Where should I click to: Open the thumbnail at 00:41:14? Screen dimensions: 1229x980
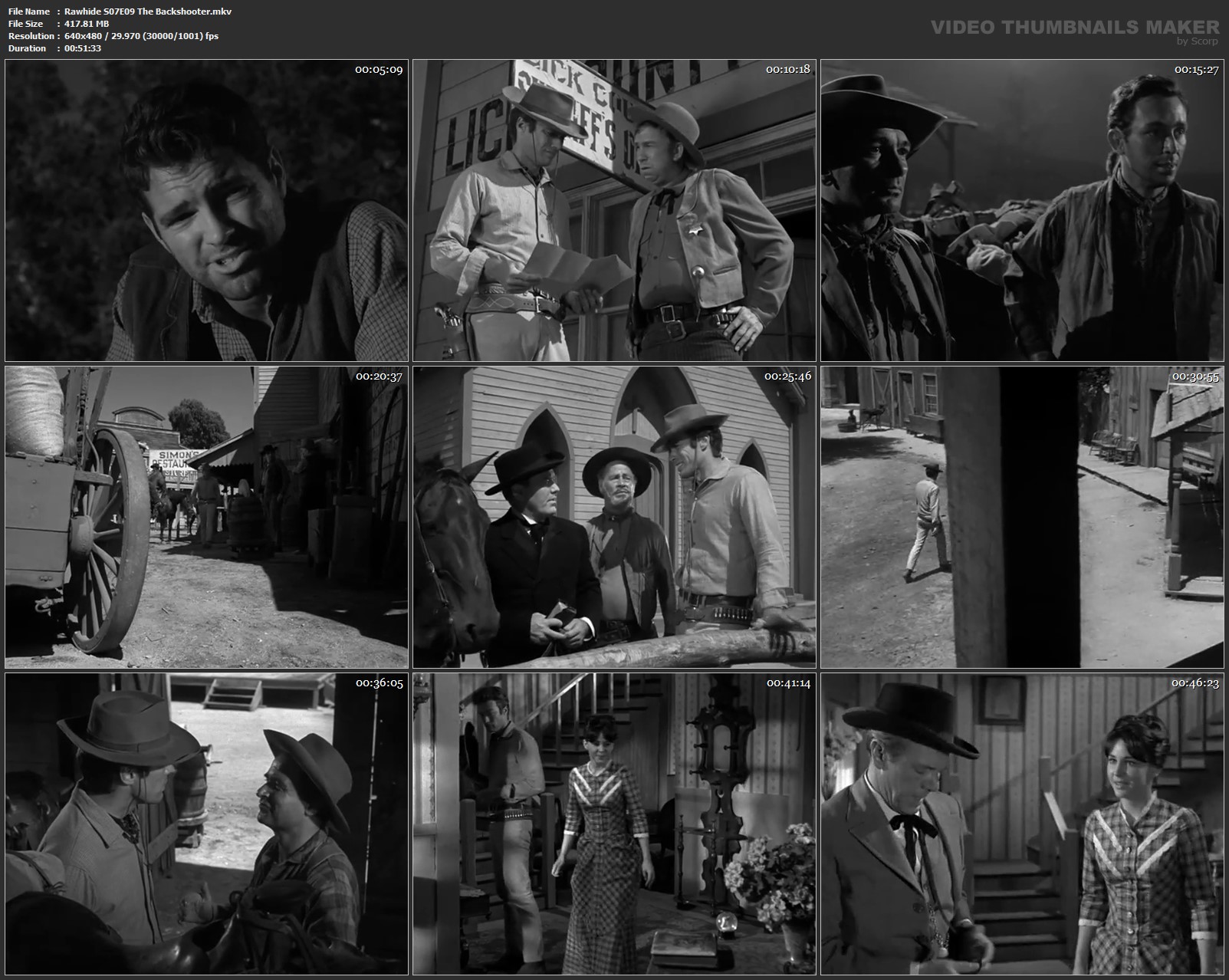(x=614, y=824)
